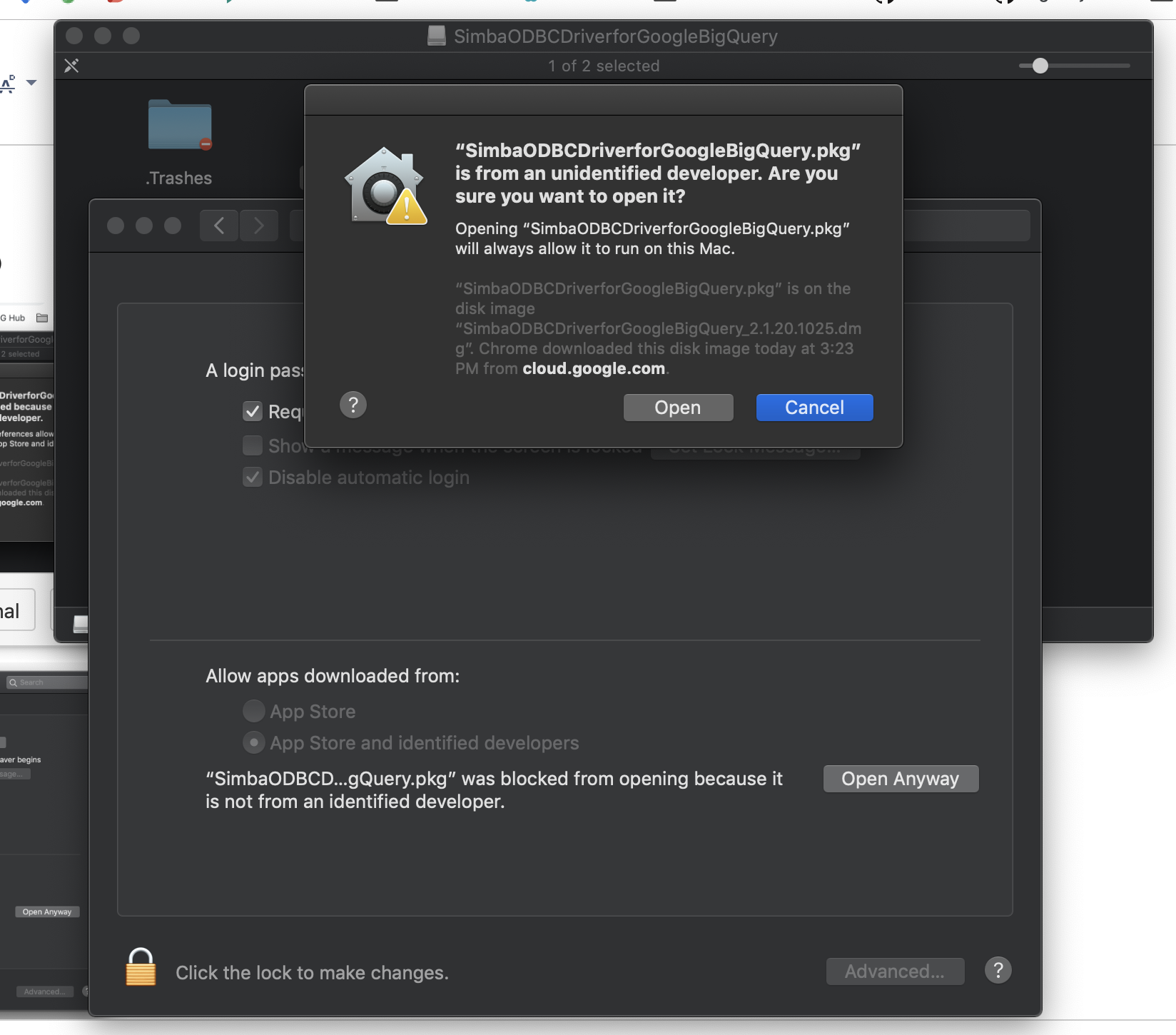Toggle Show a message when locked checkbox
The width and height of the screenshot is (1176, 1035).
[x=253, y=445]
